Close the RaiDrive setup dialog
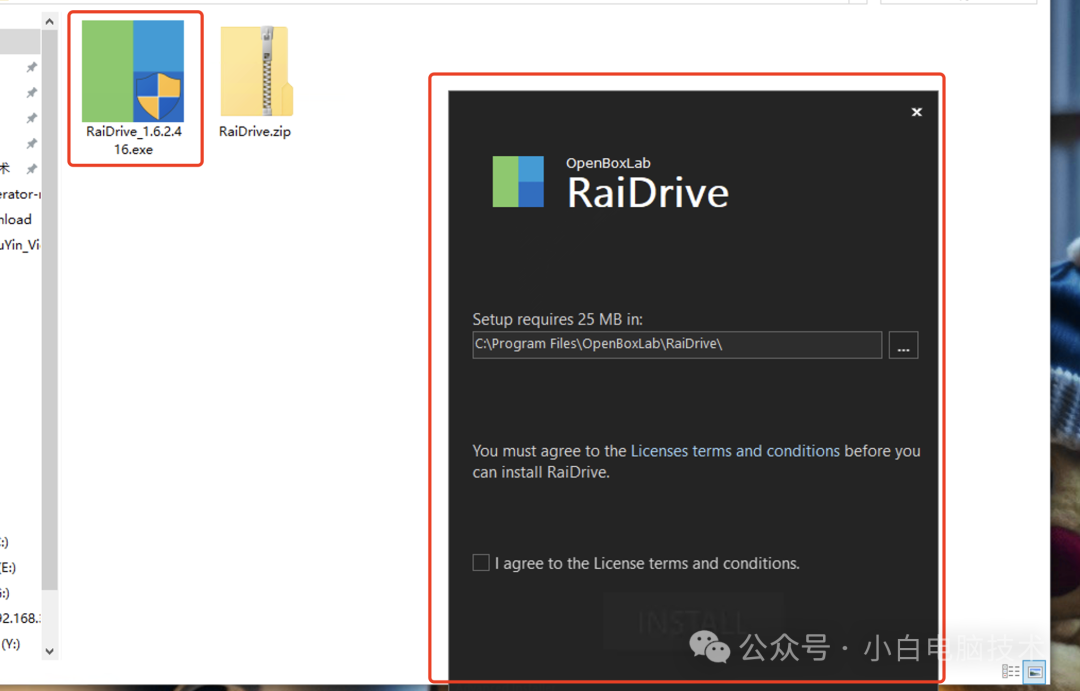This screenshot has height=691, width=1080. pyautogui.click(x=917, y=112)
